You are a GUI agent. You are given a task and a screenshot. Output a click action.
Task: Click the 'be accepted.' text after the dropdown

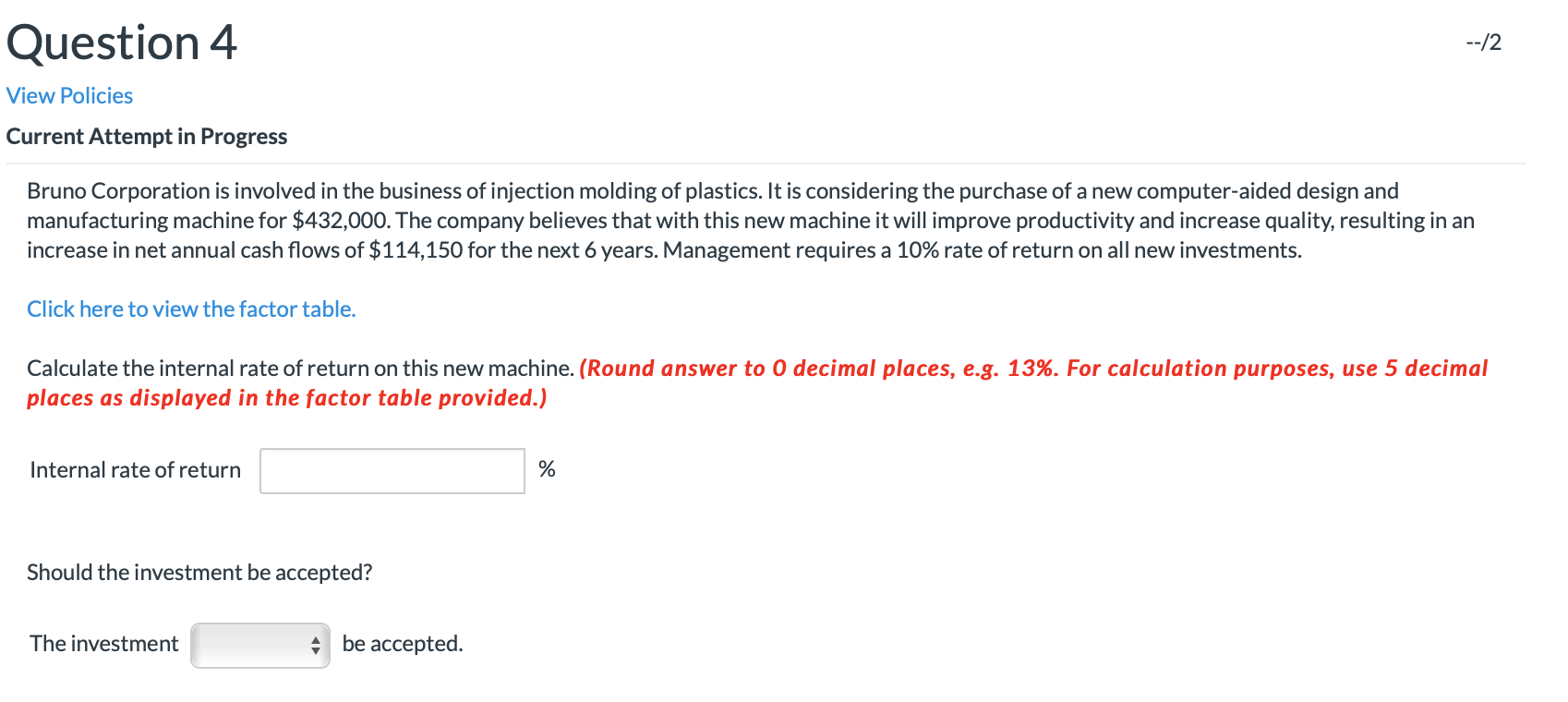point(403,644)
